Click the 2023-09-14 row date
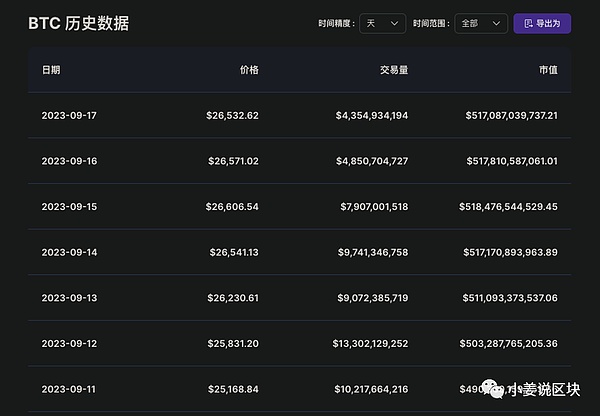Viewport: 600px width, 416px height. click(69, 252)
